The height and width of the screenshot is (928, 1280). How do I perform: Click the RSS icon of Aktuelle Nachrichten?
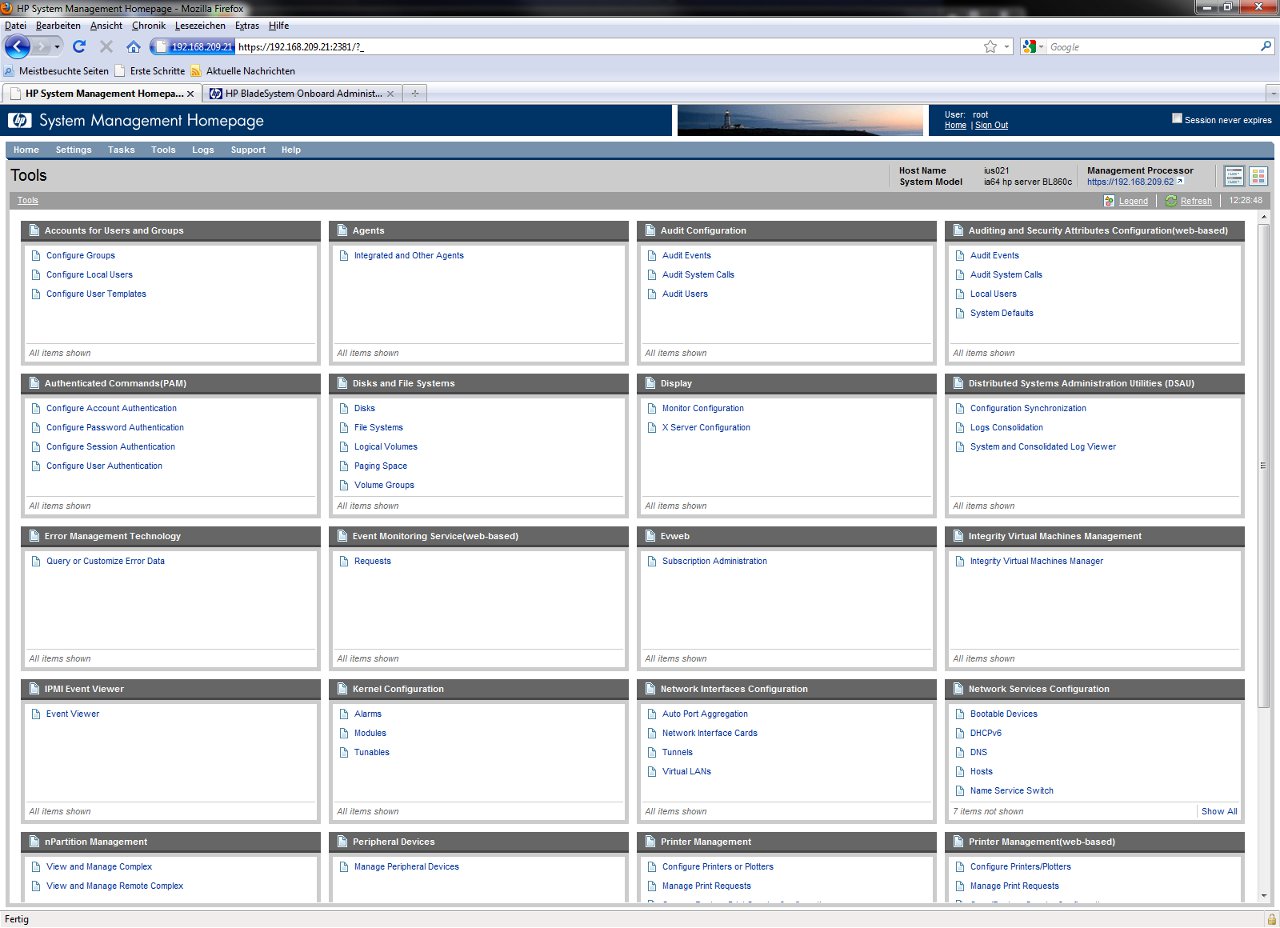tap(196, 71)
